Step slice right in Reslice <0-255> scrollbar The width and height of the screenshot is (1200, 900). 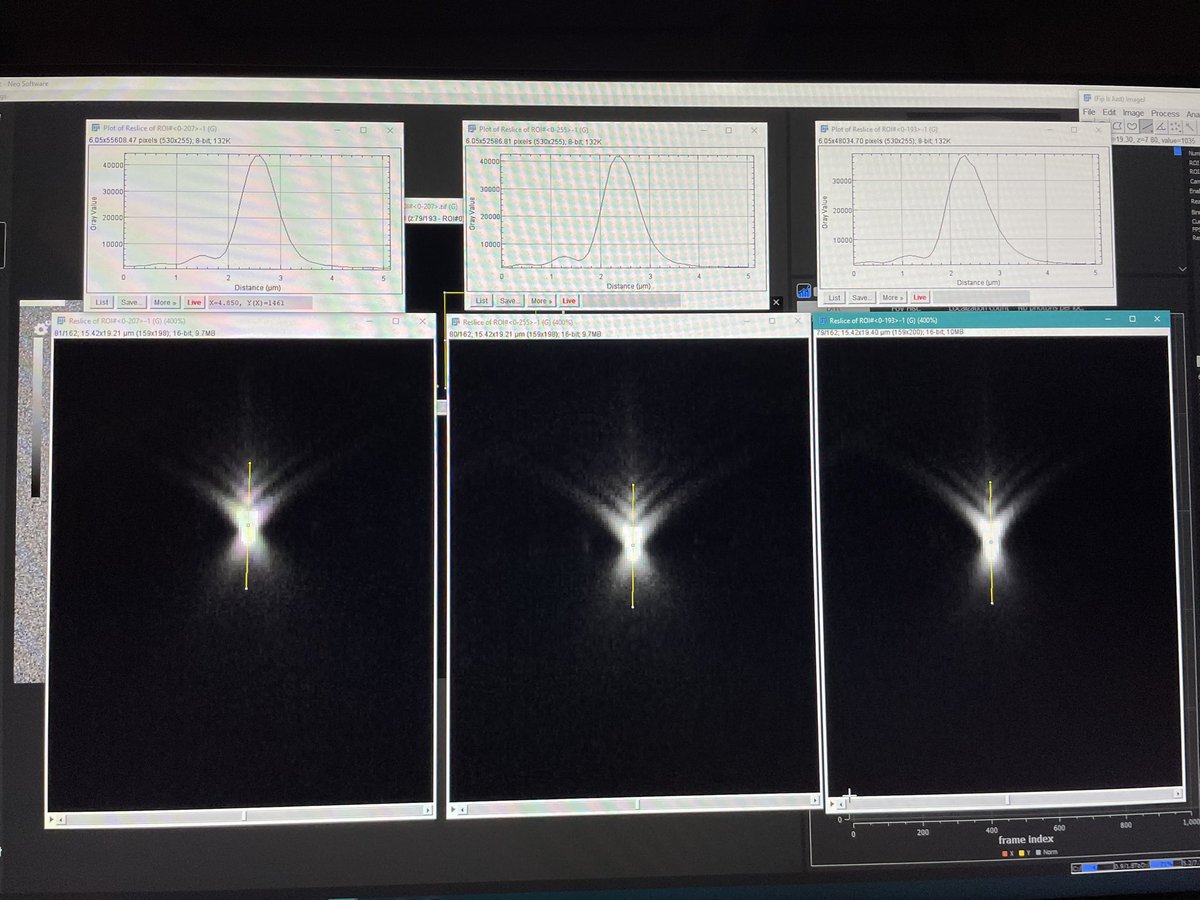(815, 800)
